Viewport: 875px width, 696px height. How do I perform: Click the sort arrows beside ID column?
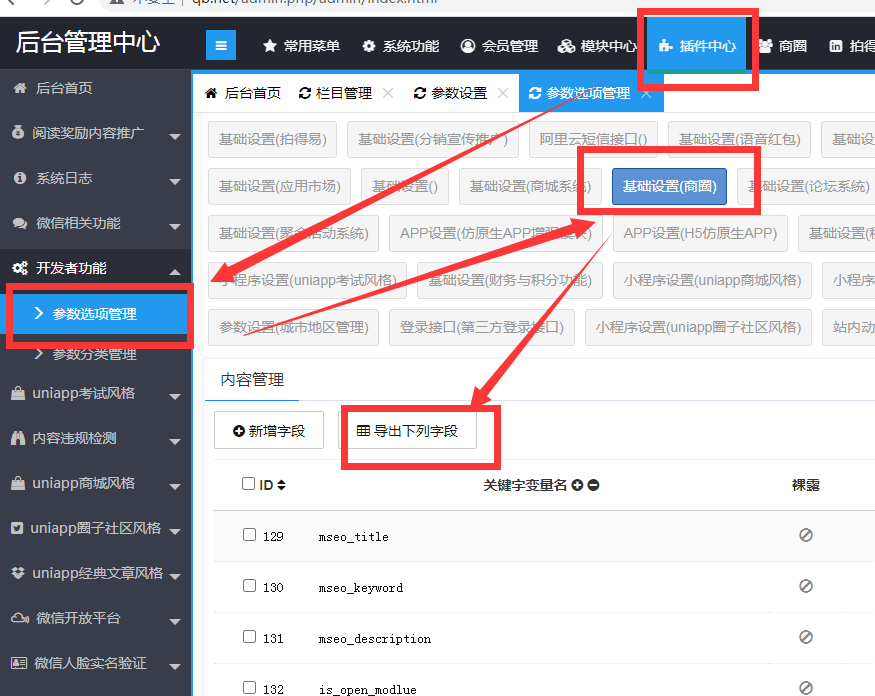pyautogui.click(x=281, y=485)
